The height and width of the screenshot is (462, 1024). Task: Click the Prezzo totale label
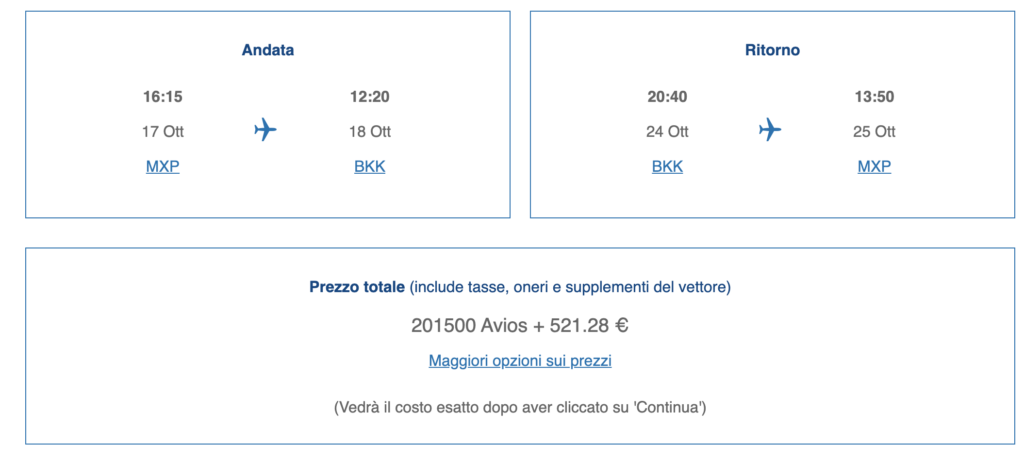(x=357, y=287)
